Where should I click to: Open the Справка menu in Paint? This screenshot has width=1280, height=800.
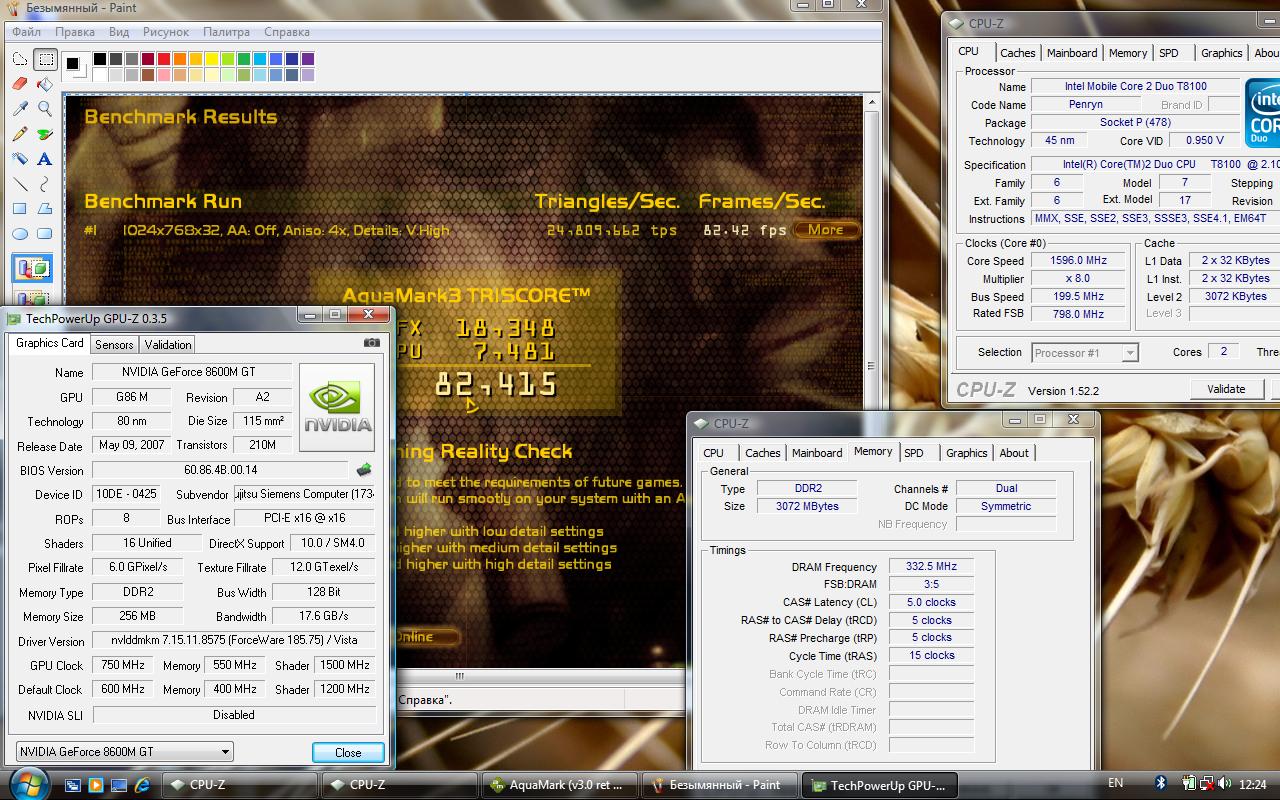coord(287,32)
